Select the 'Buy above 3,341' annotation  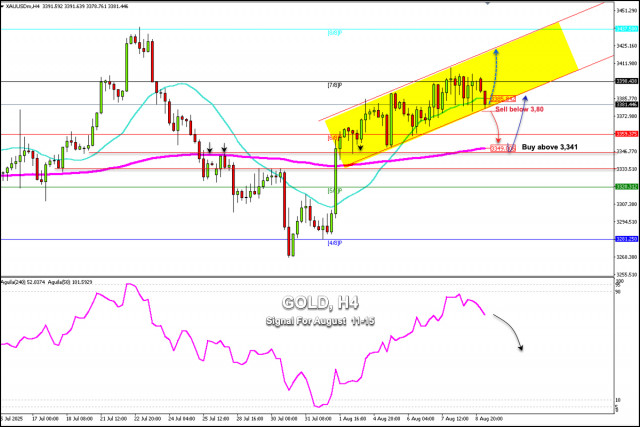click(x=549, y=147)
